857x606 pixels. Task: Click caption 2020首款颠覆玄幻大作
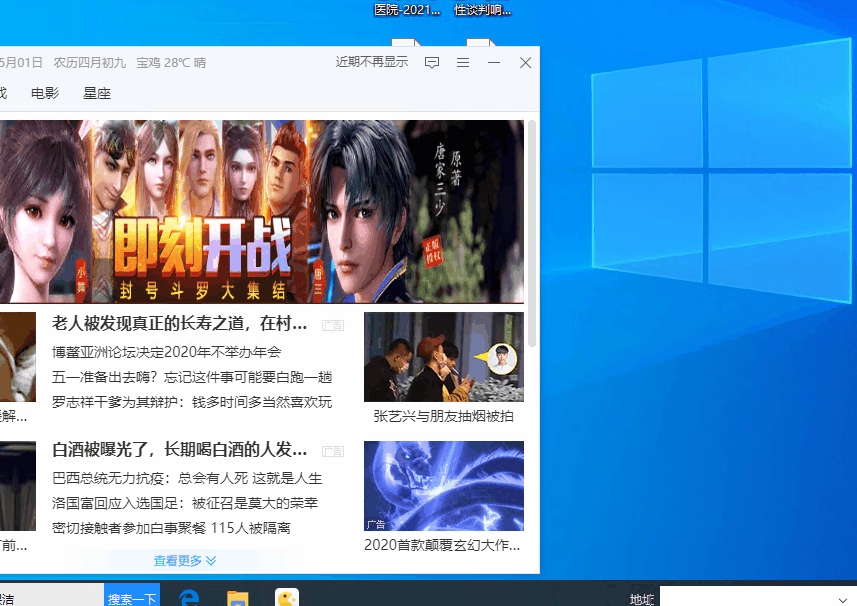pyautogui.click(x=442, y=545)
